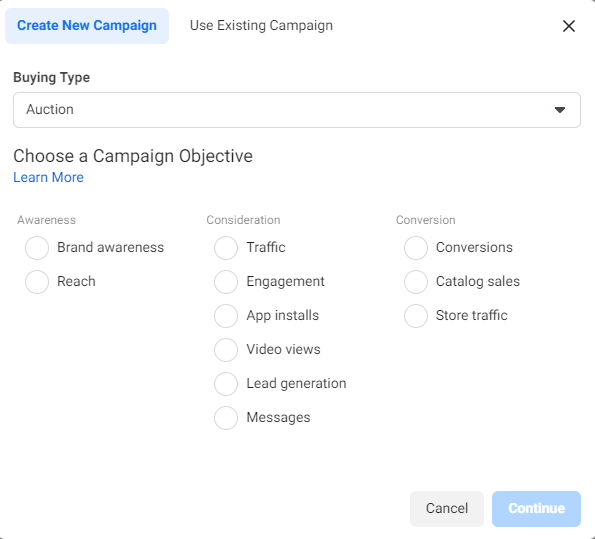Switch to Create New Campaign tab
This screenshot has height=539, width=595.
coord(87,26)
